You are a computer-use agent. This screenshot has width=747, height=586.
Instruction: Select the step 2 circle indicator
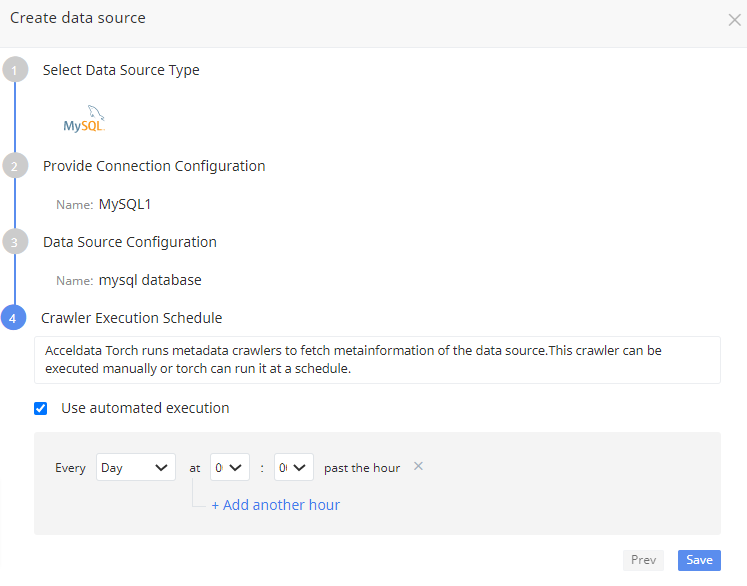[15, 166]
